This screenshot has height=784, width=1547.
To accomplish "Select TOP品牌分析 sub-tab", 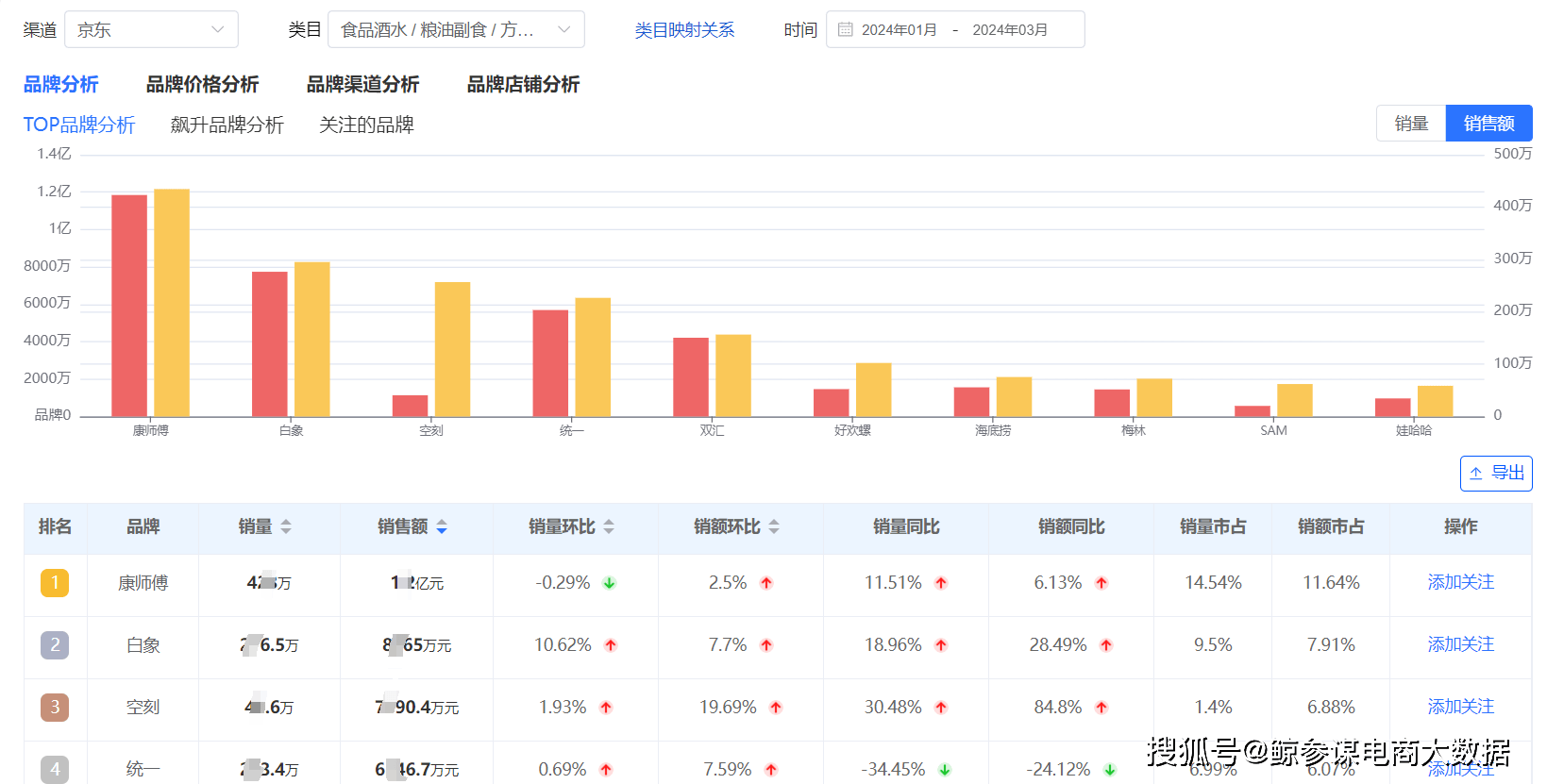I will (79, 125).
